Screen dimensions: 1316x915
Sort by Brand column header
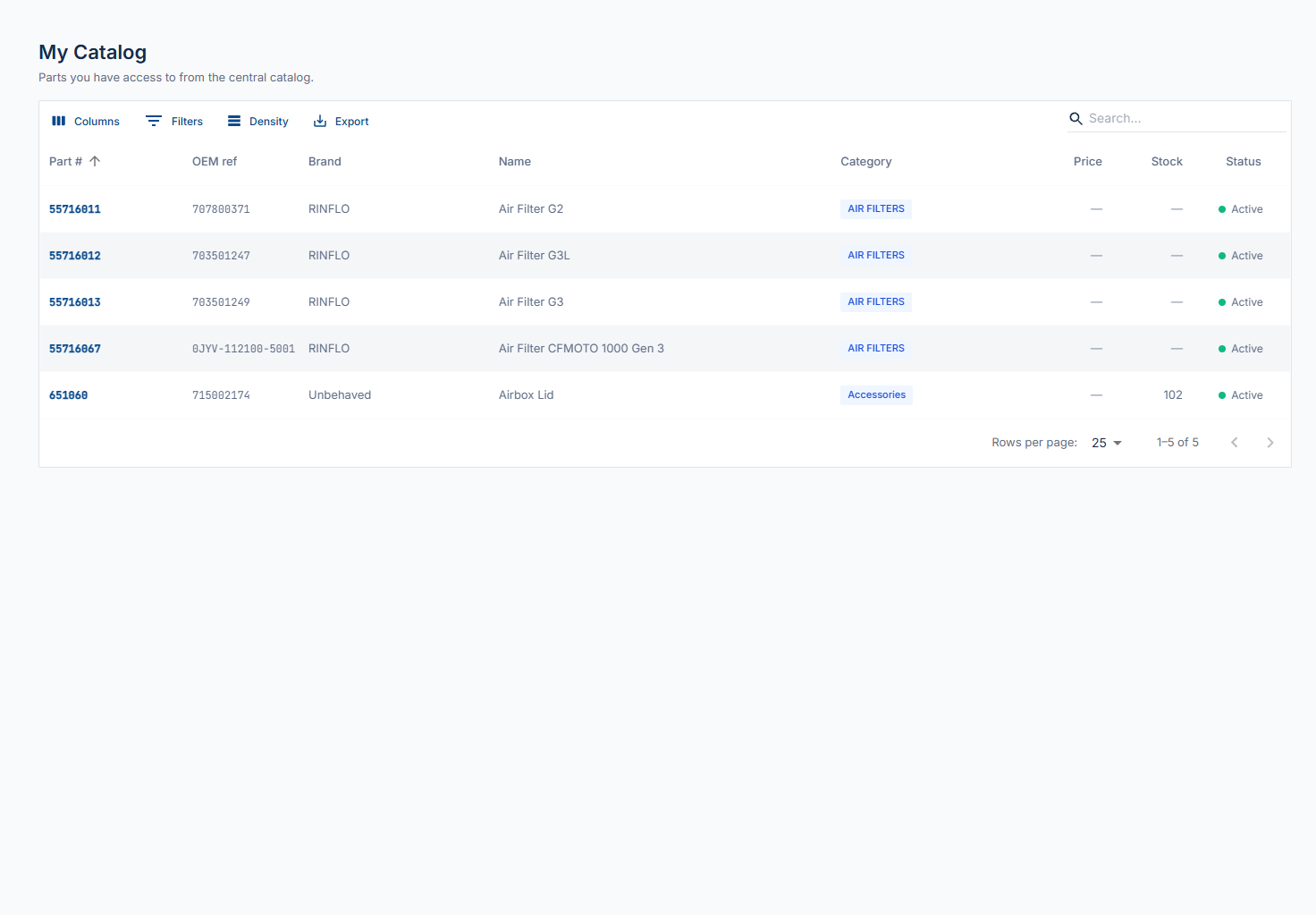tap(325, 161)
